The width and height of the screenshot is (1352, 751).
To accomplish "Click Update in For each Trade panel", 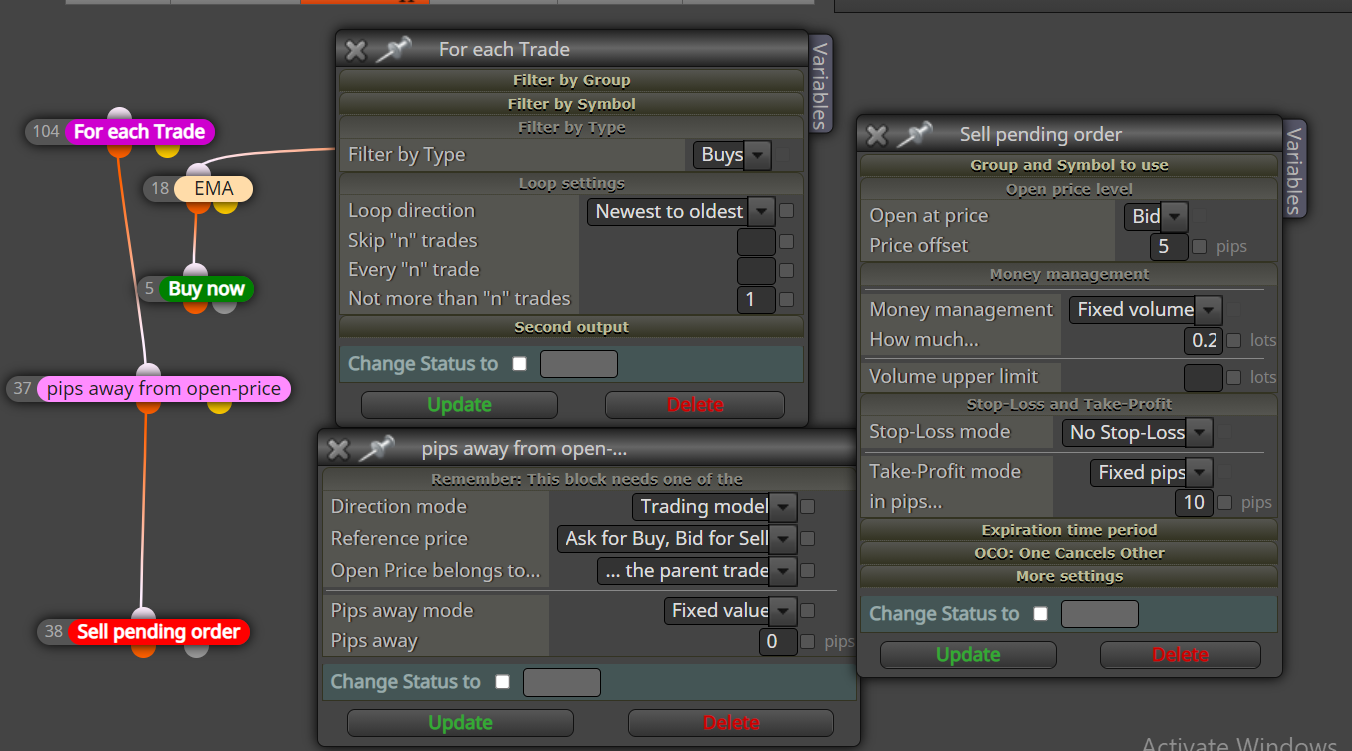I will pos(459,405).
